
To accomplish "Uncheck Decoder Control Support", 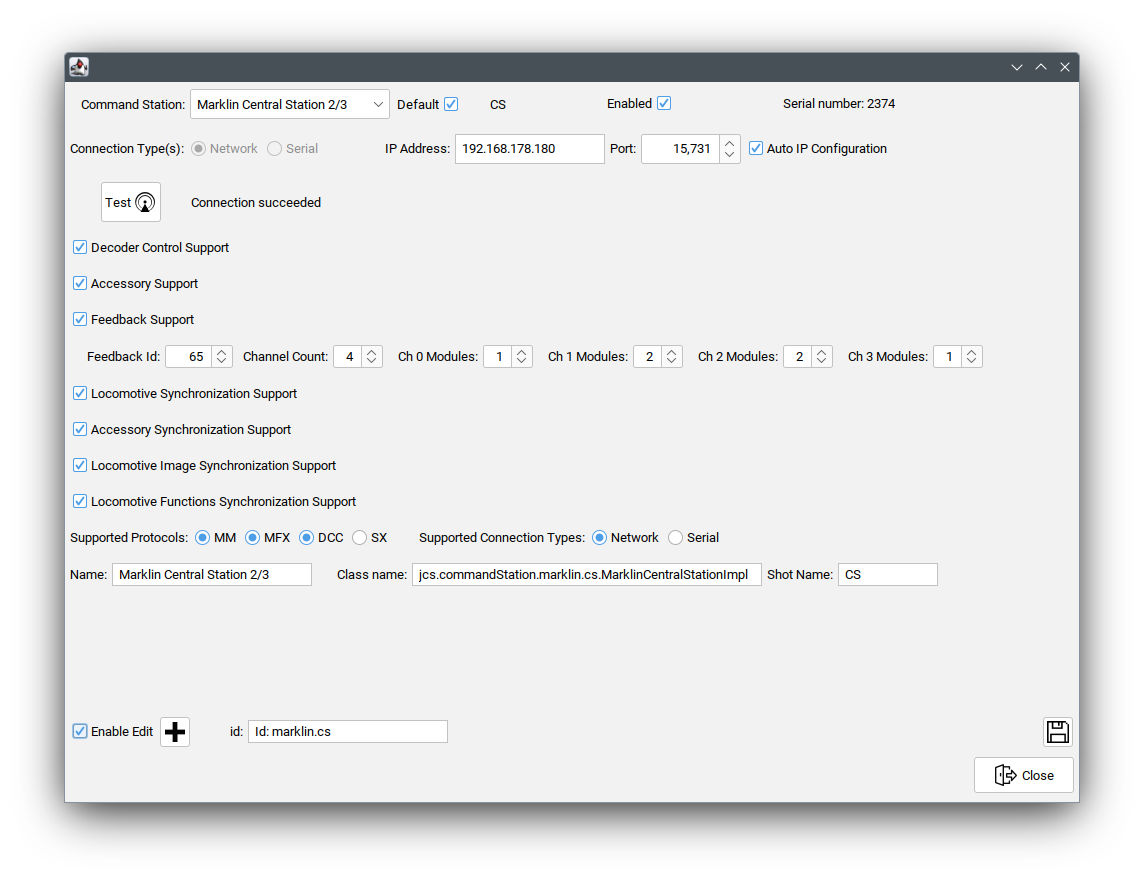I will coord(80,247).
